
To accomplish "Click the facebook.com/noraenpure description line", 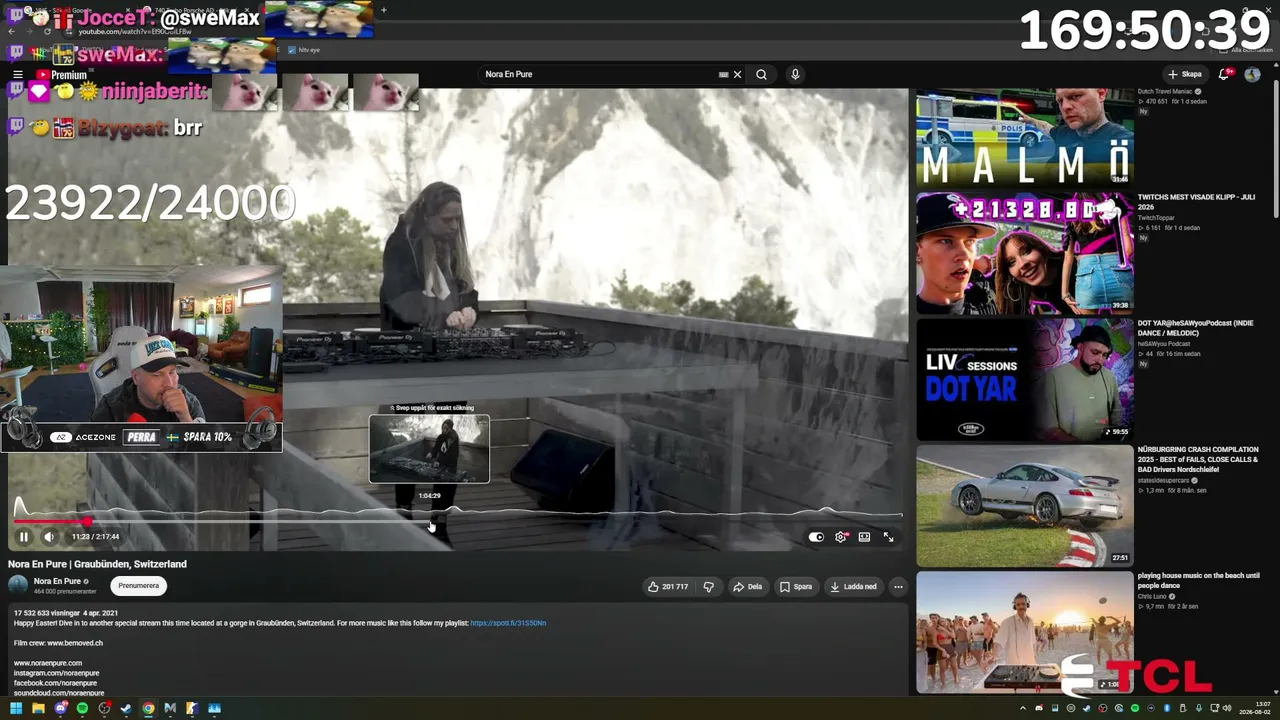I will (57, 683).
